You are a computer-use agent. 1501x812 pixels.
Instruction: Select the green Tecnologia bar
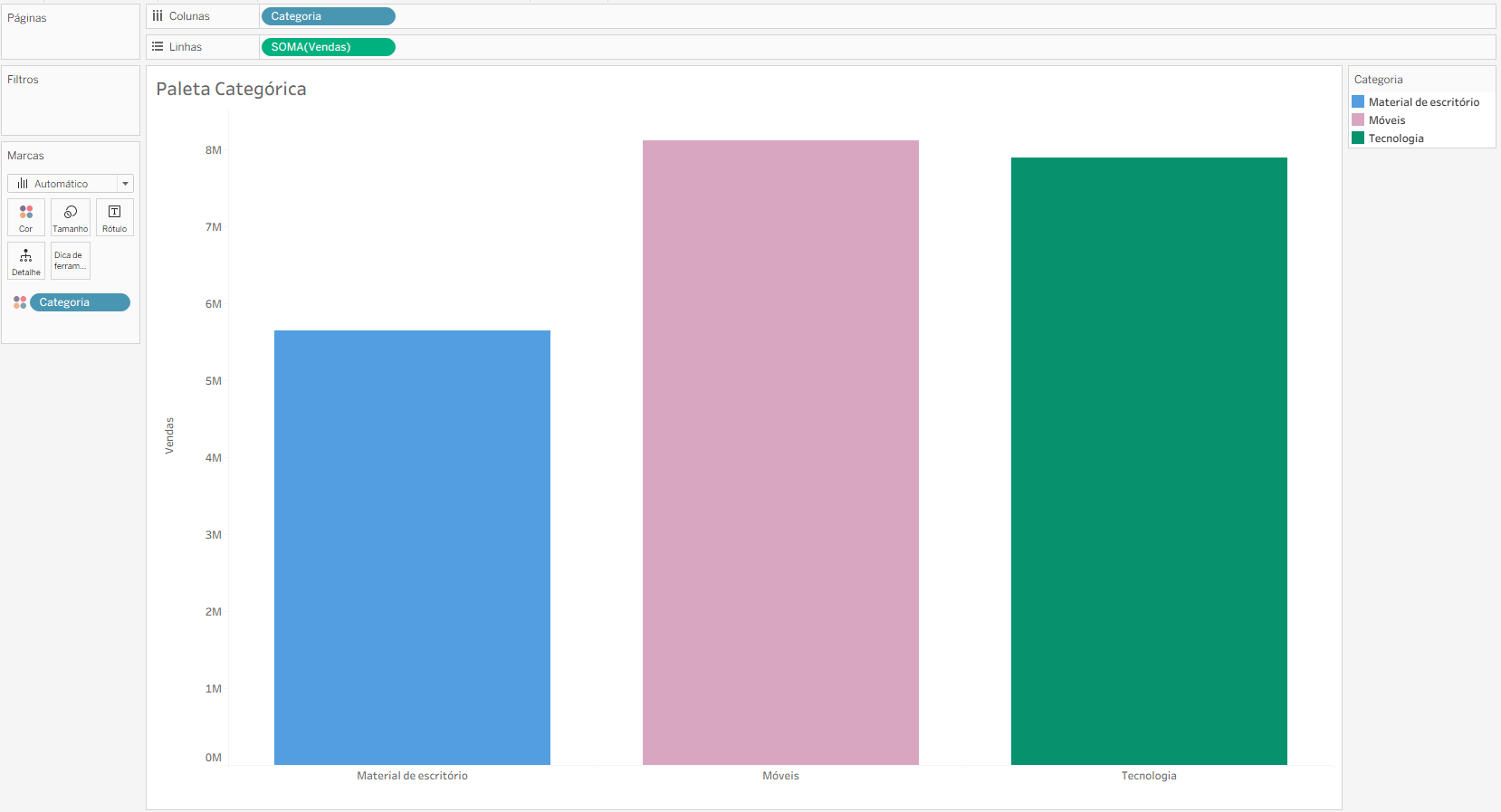[1149, 462]
